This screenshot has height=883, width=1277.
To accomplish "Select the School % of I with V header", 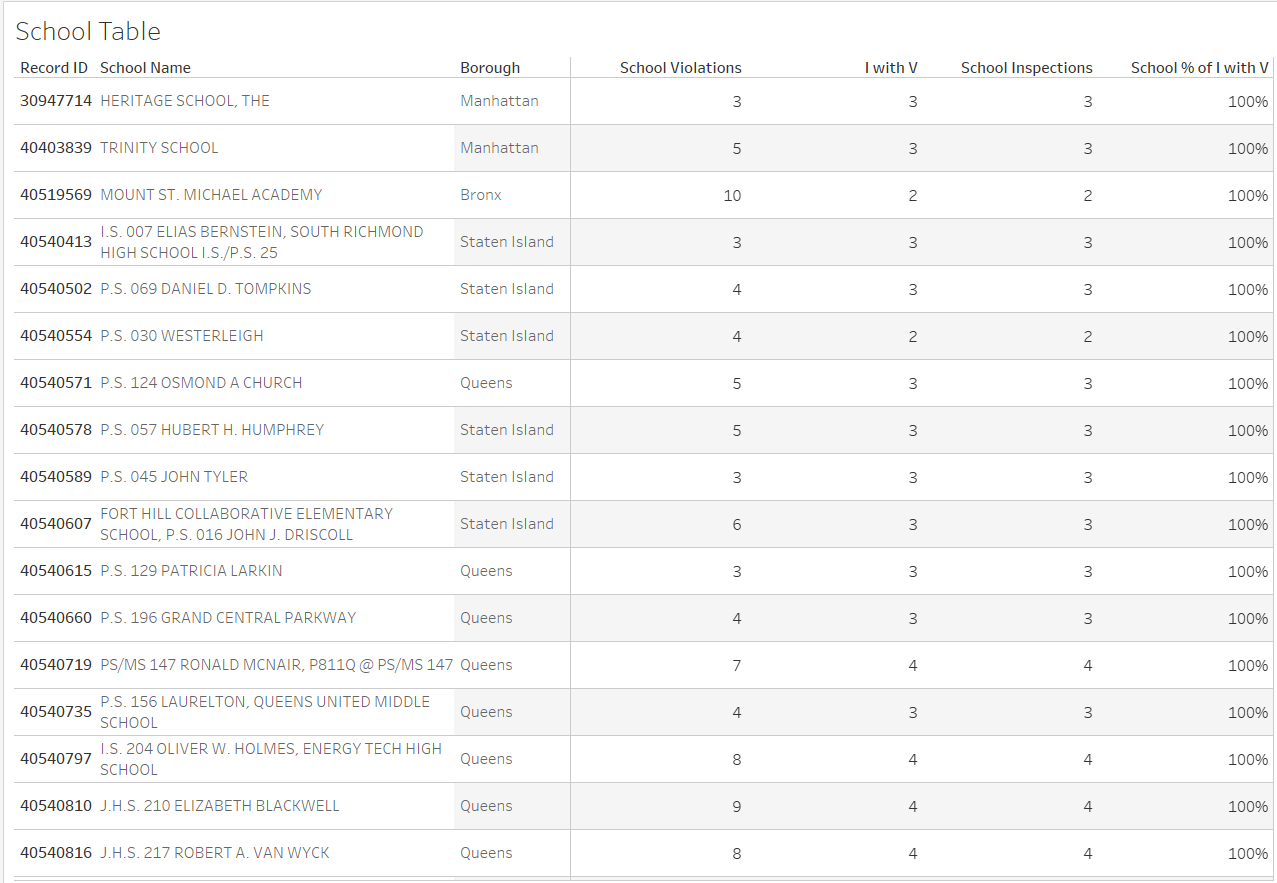I will (x=1199, y=68).
